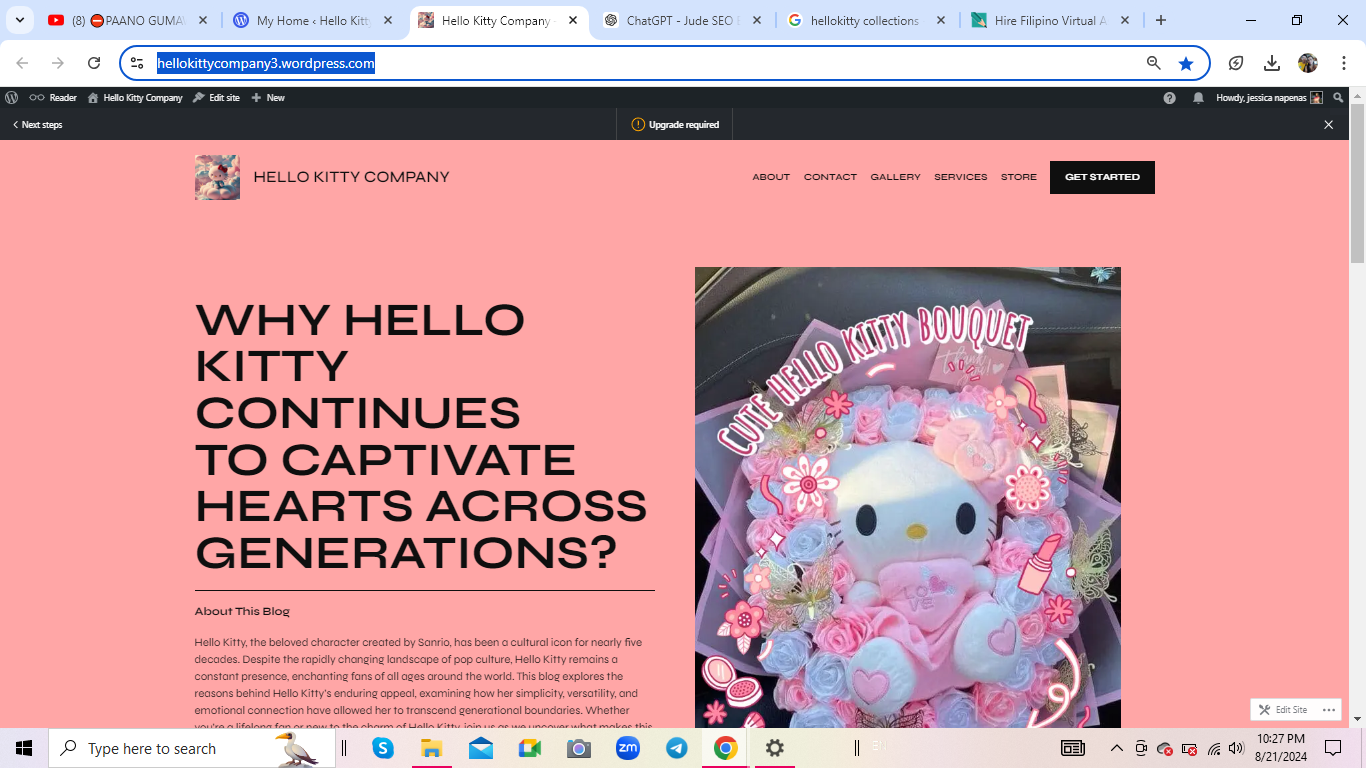Open the Camera app from the taskbar
Viewport: 1366px width, 768px height.
pos(579,748)
